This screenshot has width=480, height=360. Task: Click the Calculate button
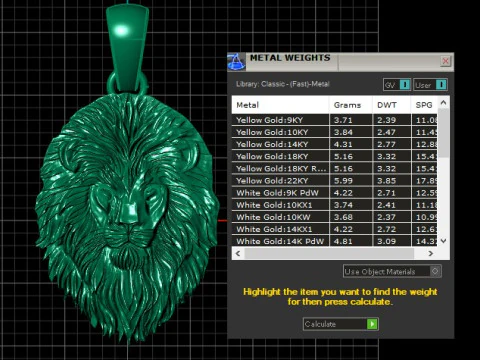[x=341, y=324]
